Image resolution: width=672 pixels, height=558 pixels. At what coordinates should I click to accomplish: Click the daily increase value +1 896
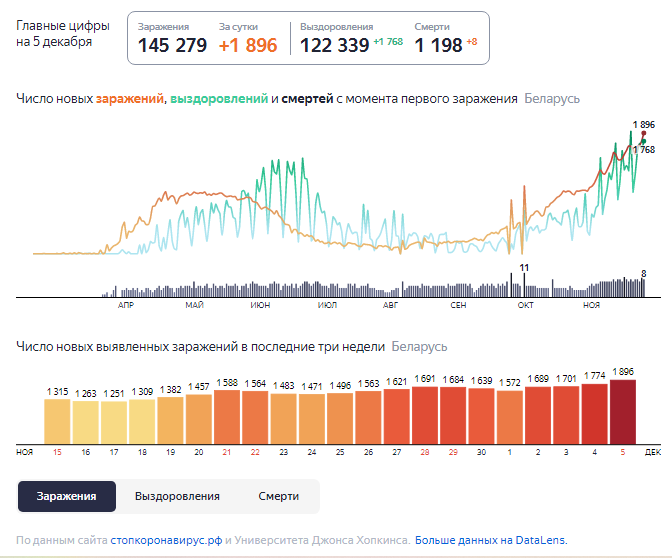click(x=247, y=45)
